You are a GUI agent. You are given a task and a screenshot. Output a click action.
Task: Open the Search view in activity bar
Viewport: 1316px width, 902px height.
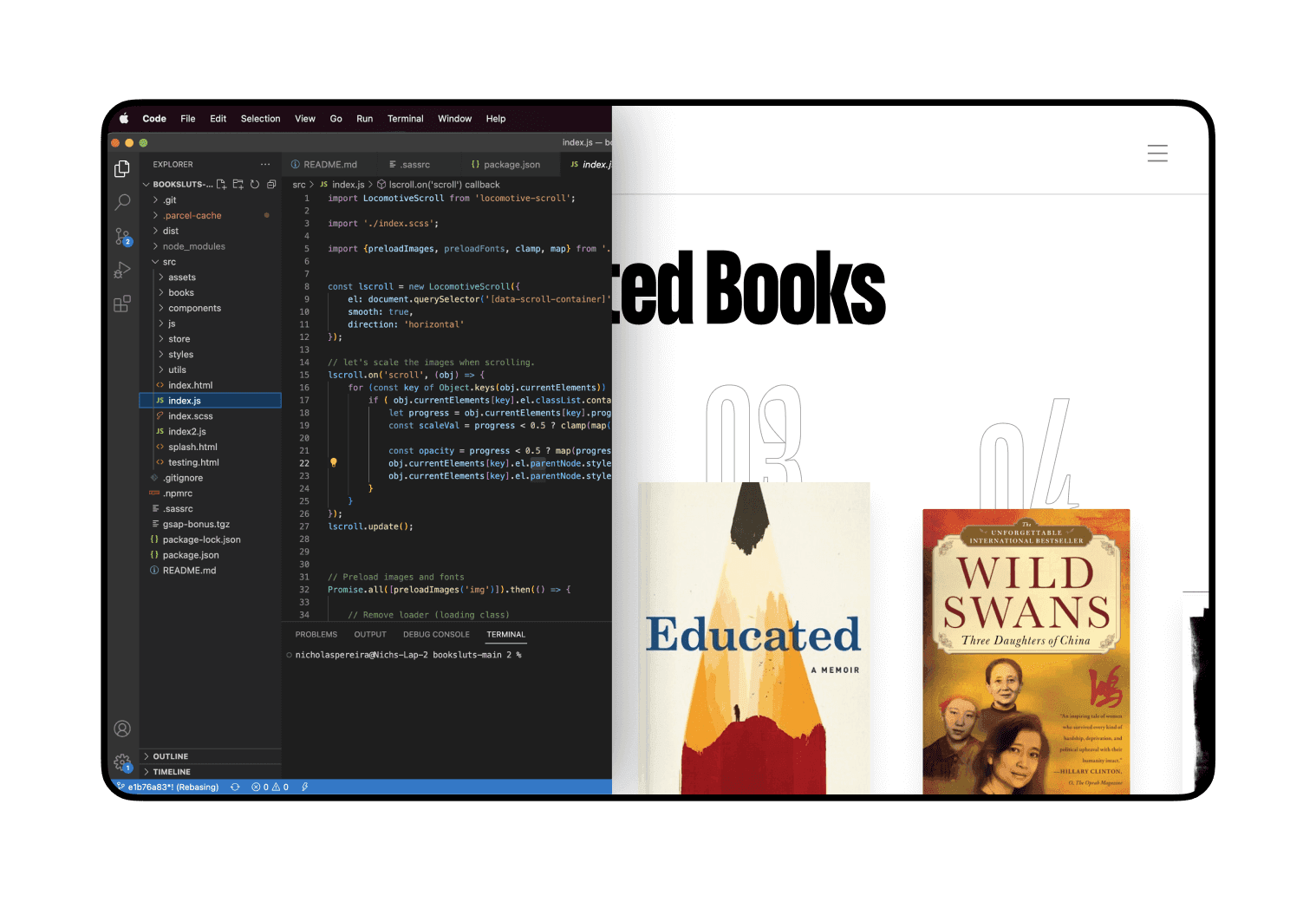point(122,202)
